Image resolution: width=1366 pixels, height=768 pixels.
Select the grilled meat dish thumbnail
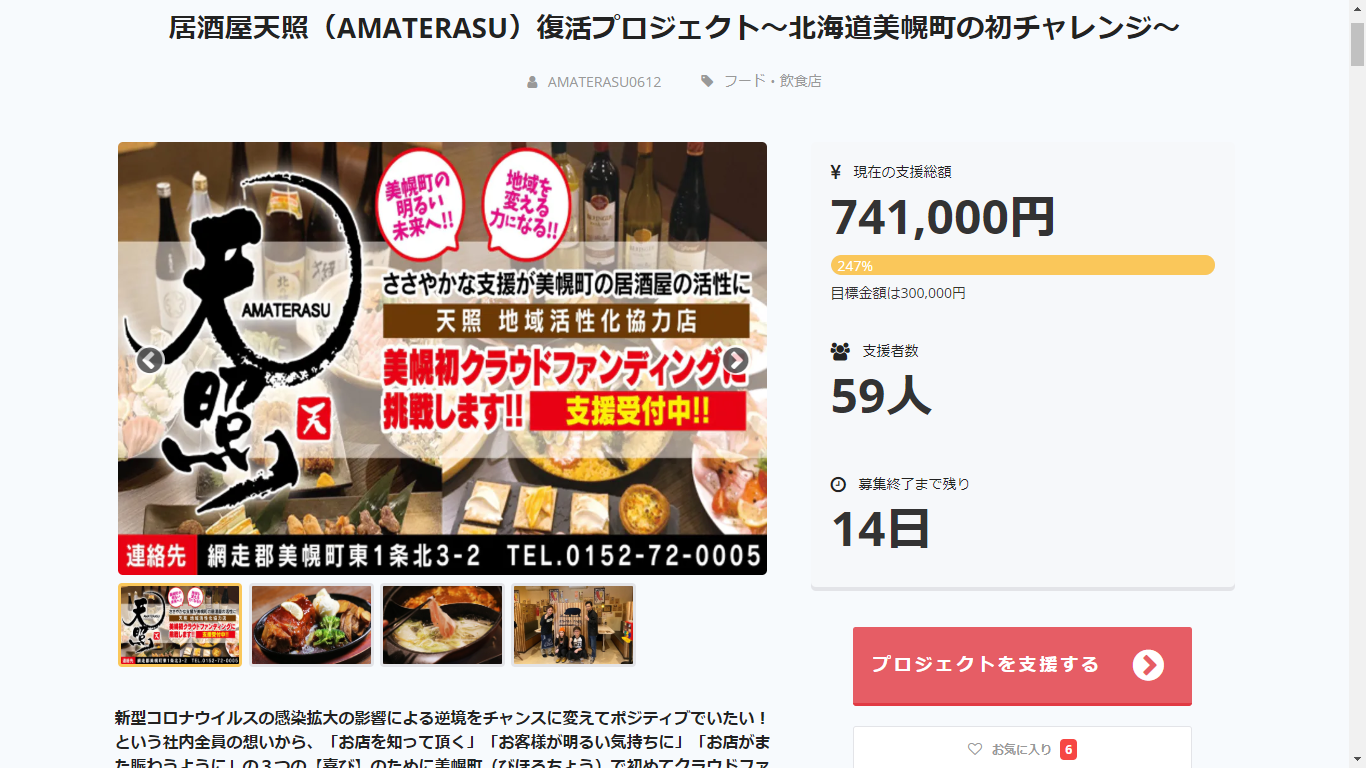click(x=311, y=625)
